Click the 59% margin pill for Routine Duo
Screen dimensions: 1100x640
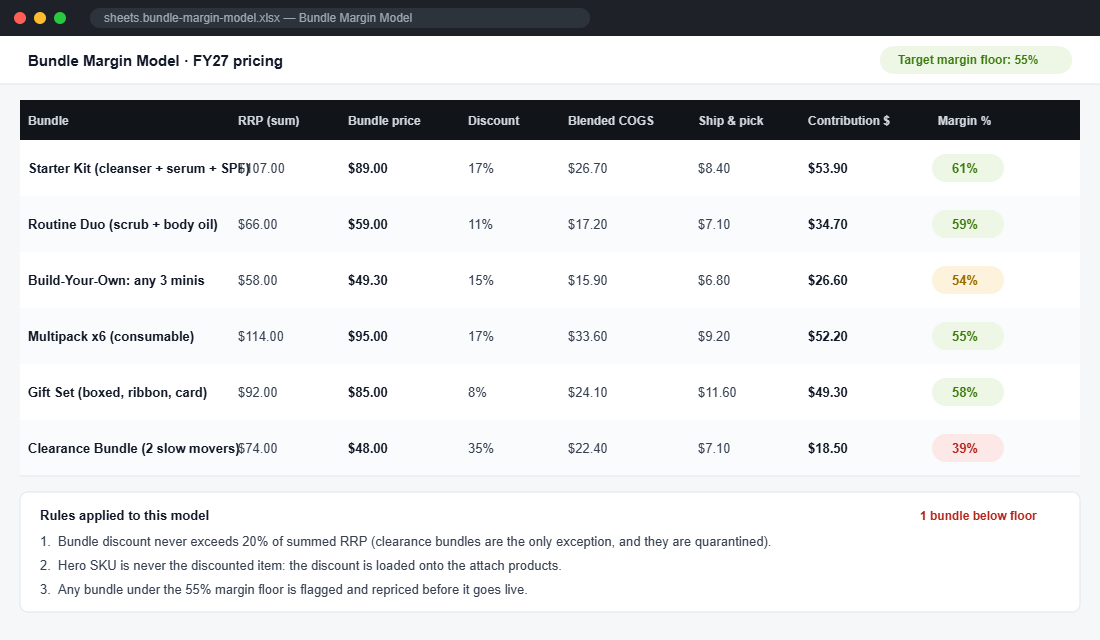pos(967,225)
